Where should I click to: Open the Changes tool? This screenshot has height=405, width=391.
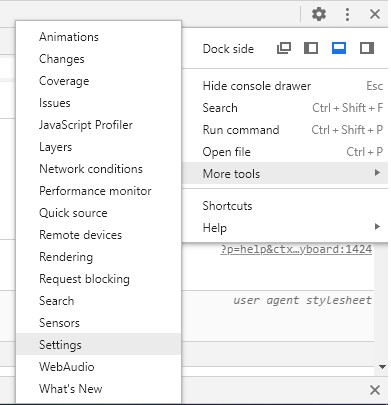point(98,59)
